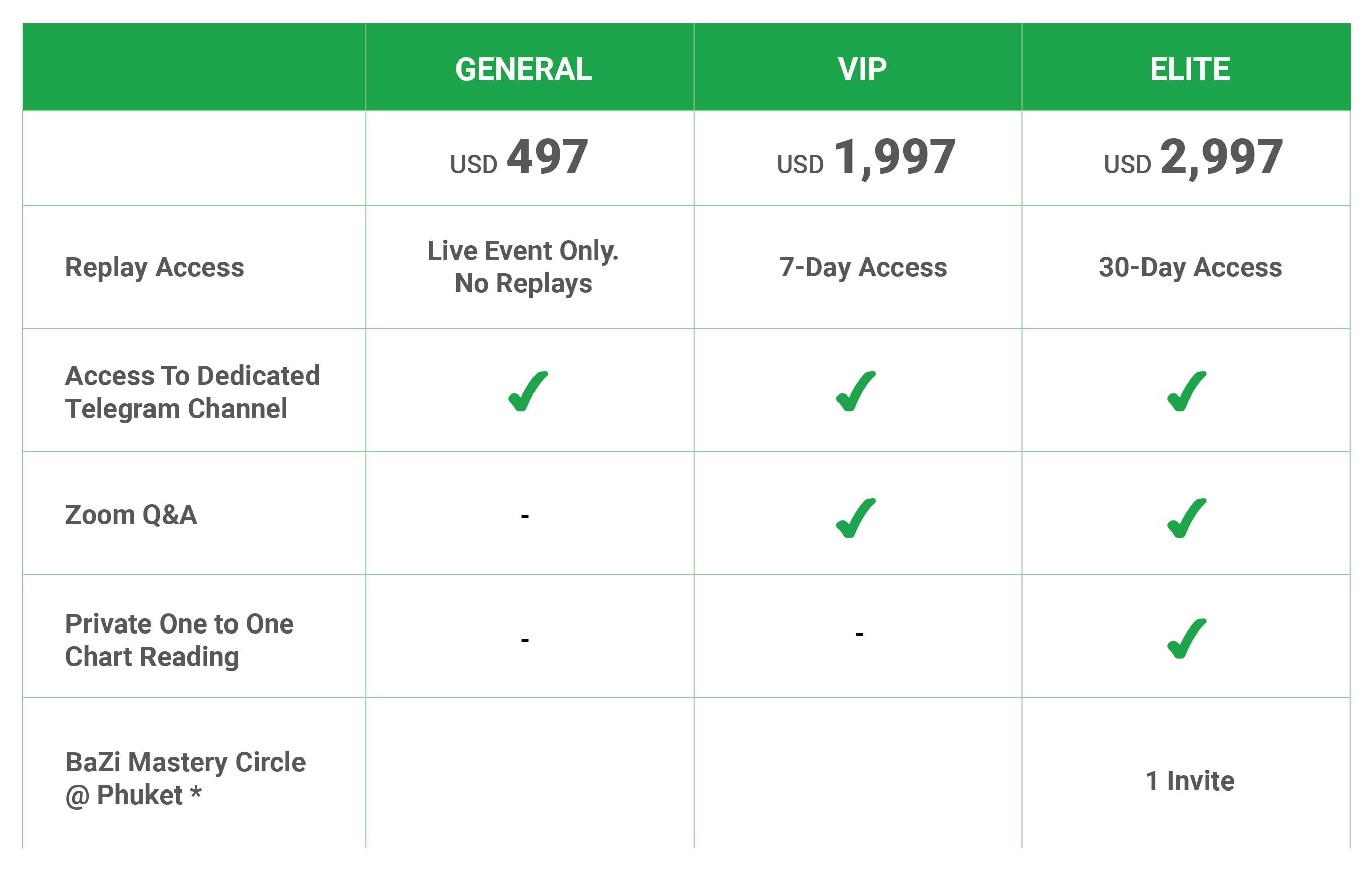Click the Chart Reading dash under VIP

pos(859,633)
